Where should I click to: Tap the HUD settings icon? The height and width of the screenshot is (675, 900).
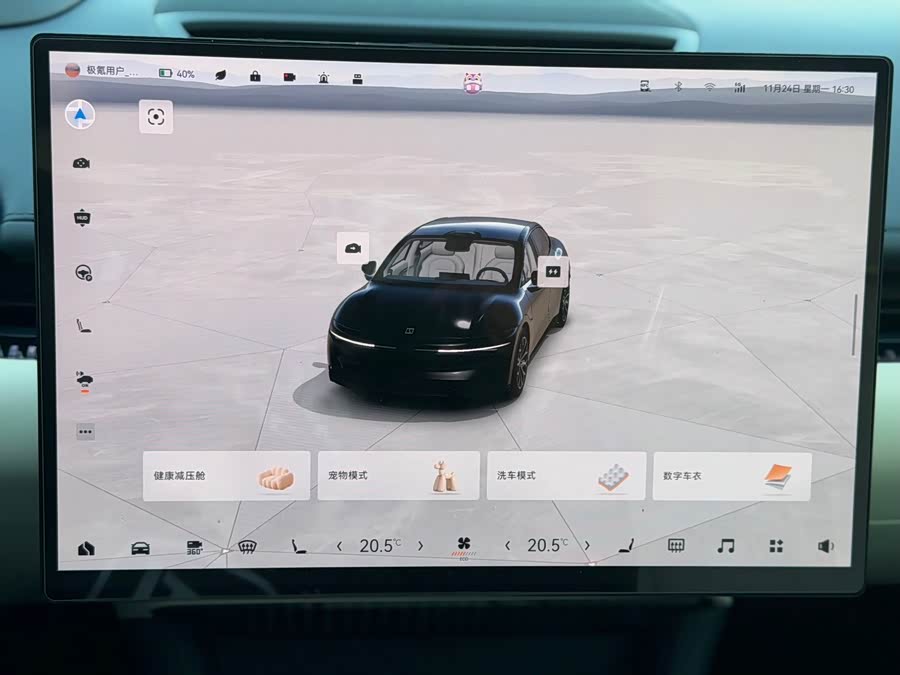82,218
